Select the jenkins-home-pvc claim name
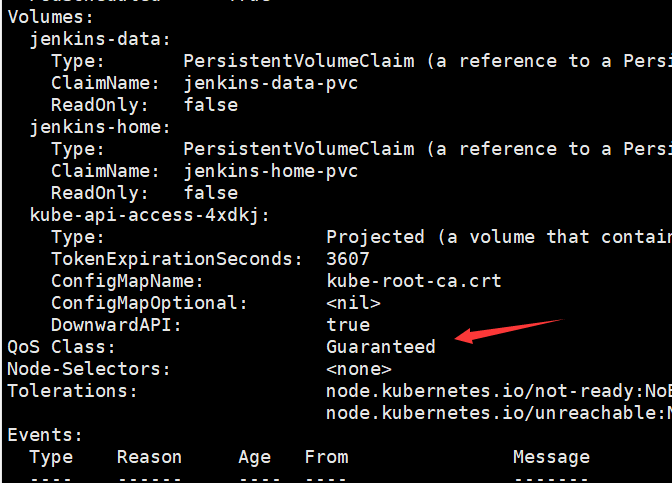 tap(271, 171)
